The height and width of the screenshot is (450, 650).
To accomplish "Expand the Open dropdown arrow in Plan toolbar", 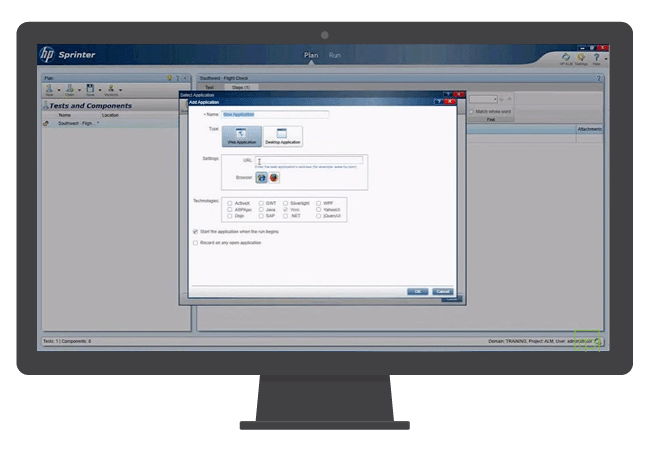I will [x=79, y=90].
